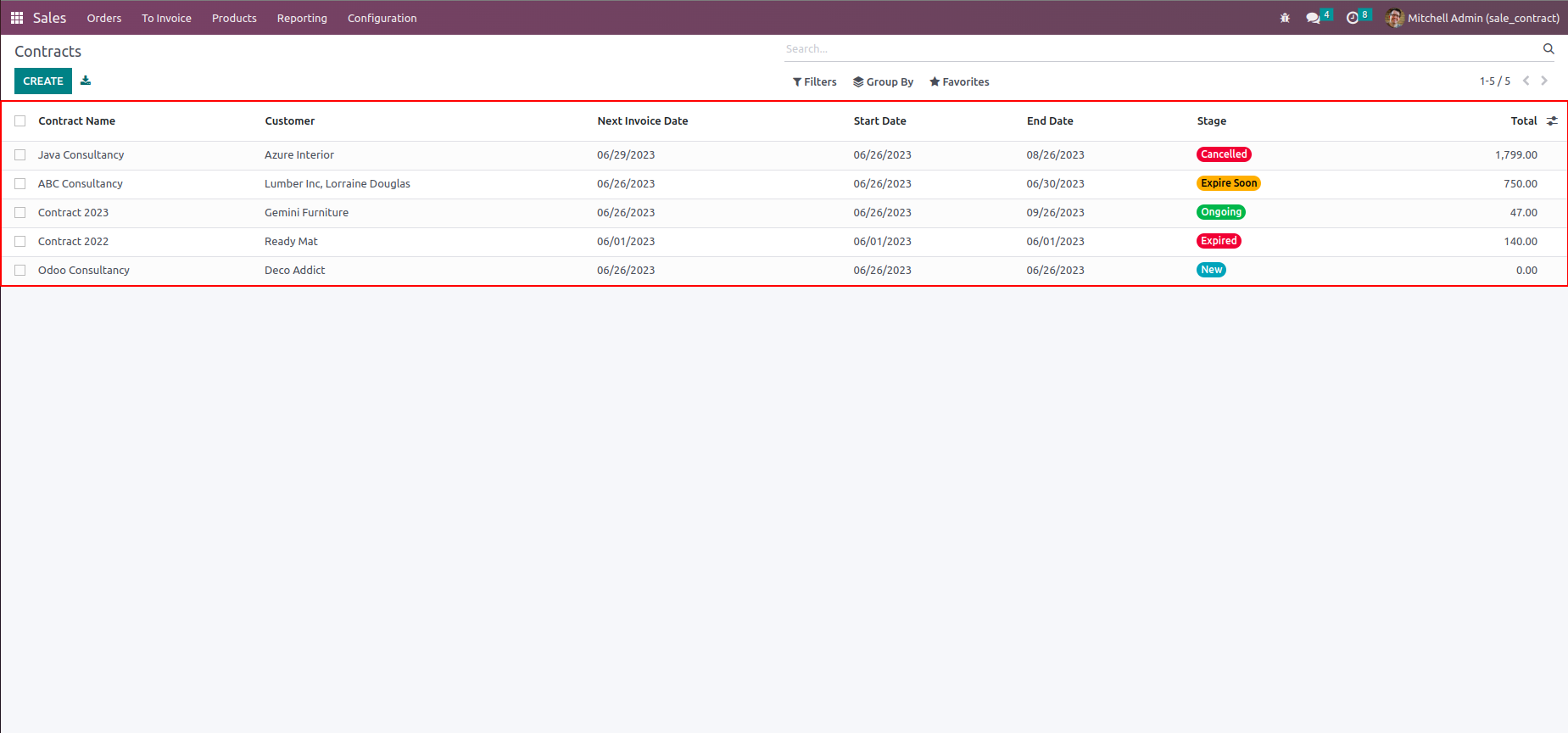
Task: Click the red Cancelled stage badge
Action: (x=1224, y=154)
